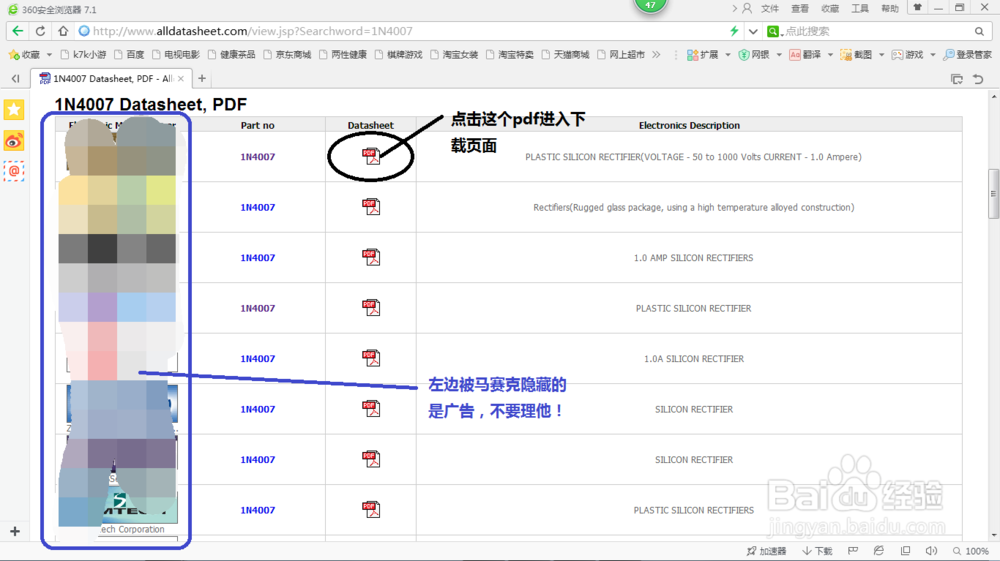
Task: Open PDF for PLASTIC SILICON RECTIFIER(VOLTAGE row
Action: 371,156
